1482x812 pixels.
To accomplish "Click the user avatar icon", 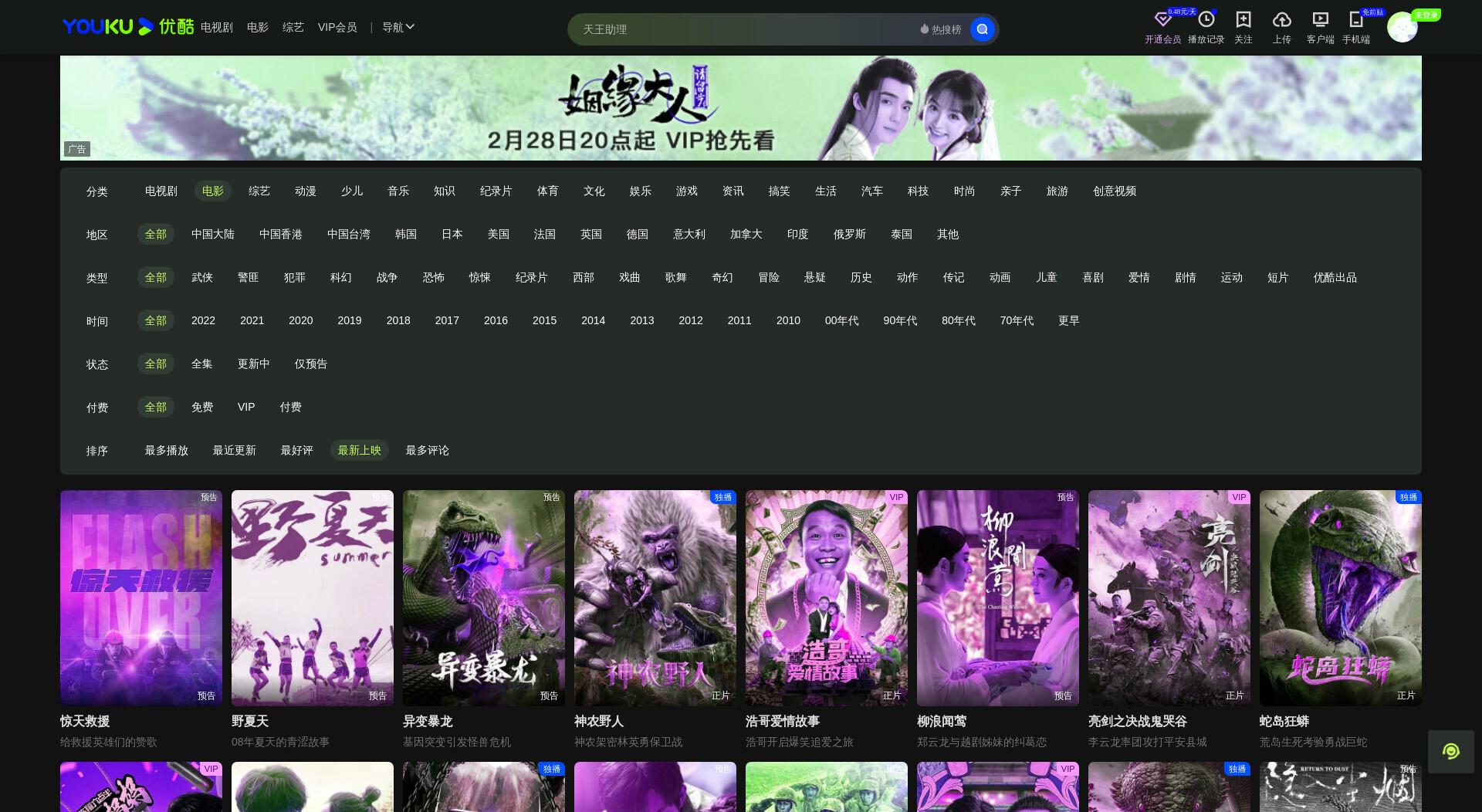I will point(1402,28).
